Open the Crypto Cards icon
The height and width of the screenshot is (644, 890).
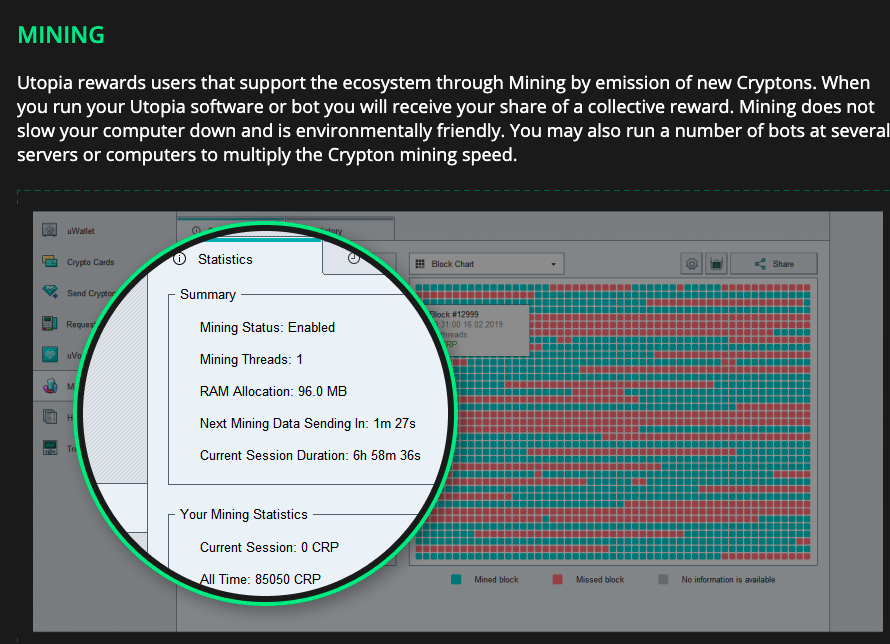pos(49,262)
